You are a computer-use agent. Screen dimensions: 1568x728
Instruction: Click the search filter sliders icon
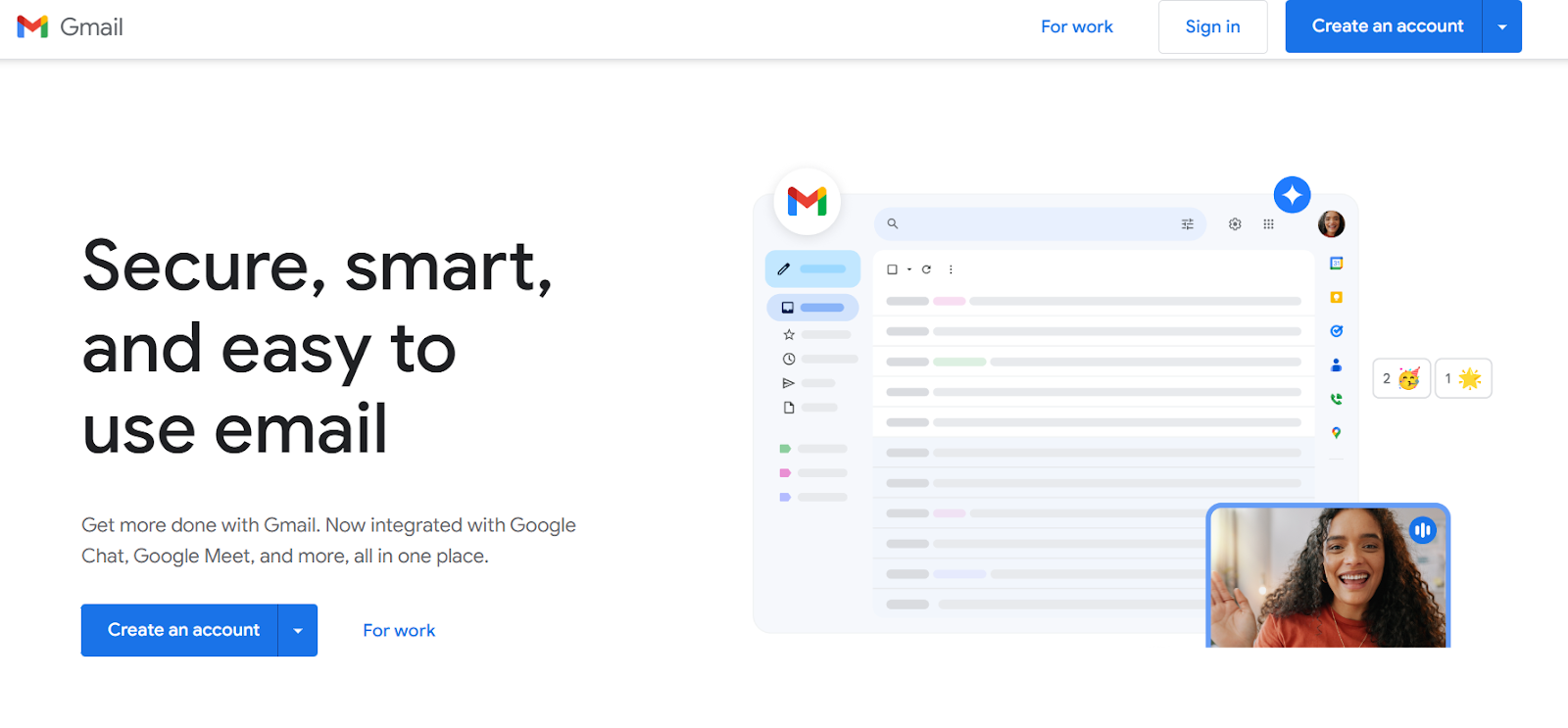pos(1188,224)
